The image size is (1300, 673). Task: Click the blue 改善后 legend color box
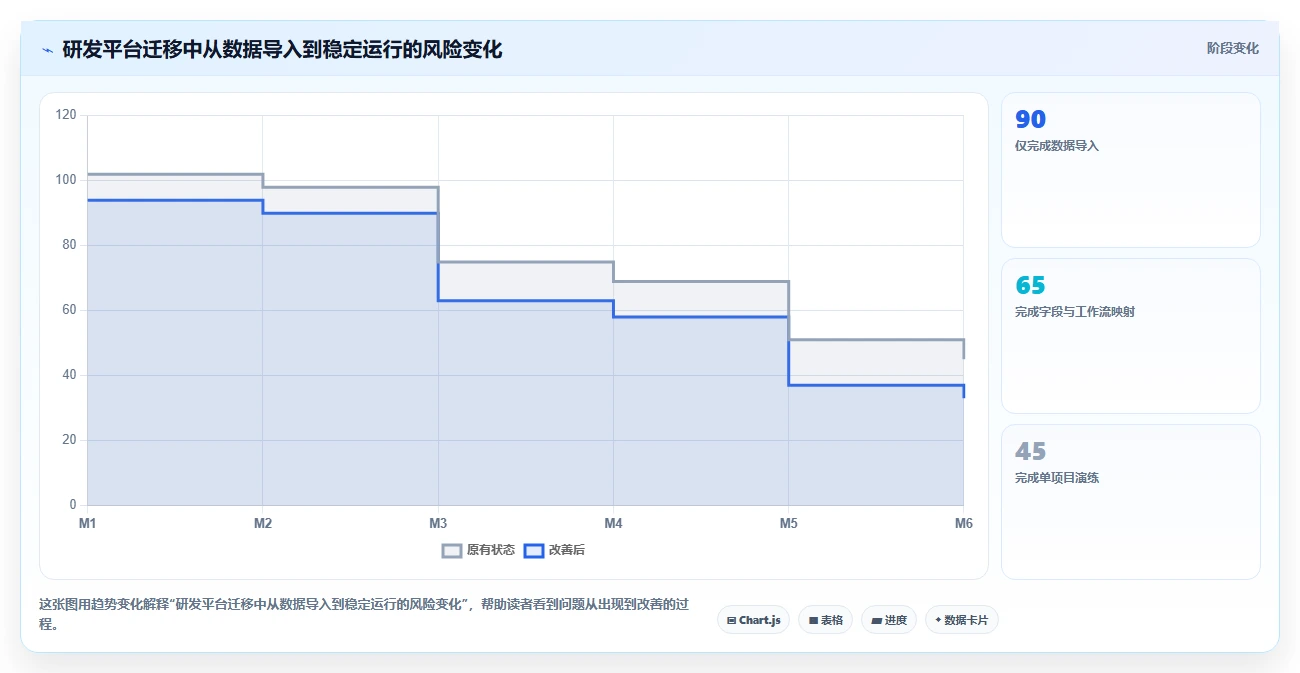[534, 550]
